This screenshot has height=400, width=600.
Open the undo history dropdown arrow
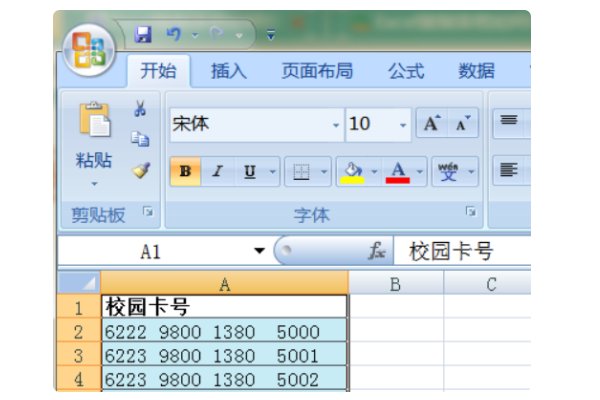[195, 35]
